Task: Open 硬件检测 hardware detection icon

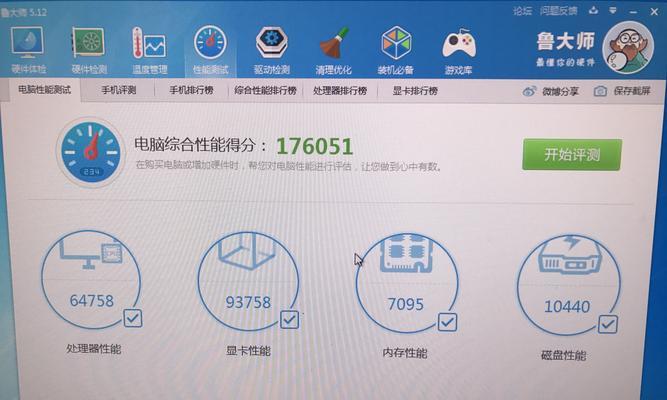Action: tap(88, 43)
